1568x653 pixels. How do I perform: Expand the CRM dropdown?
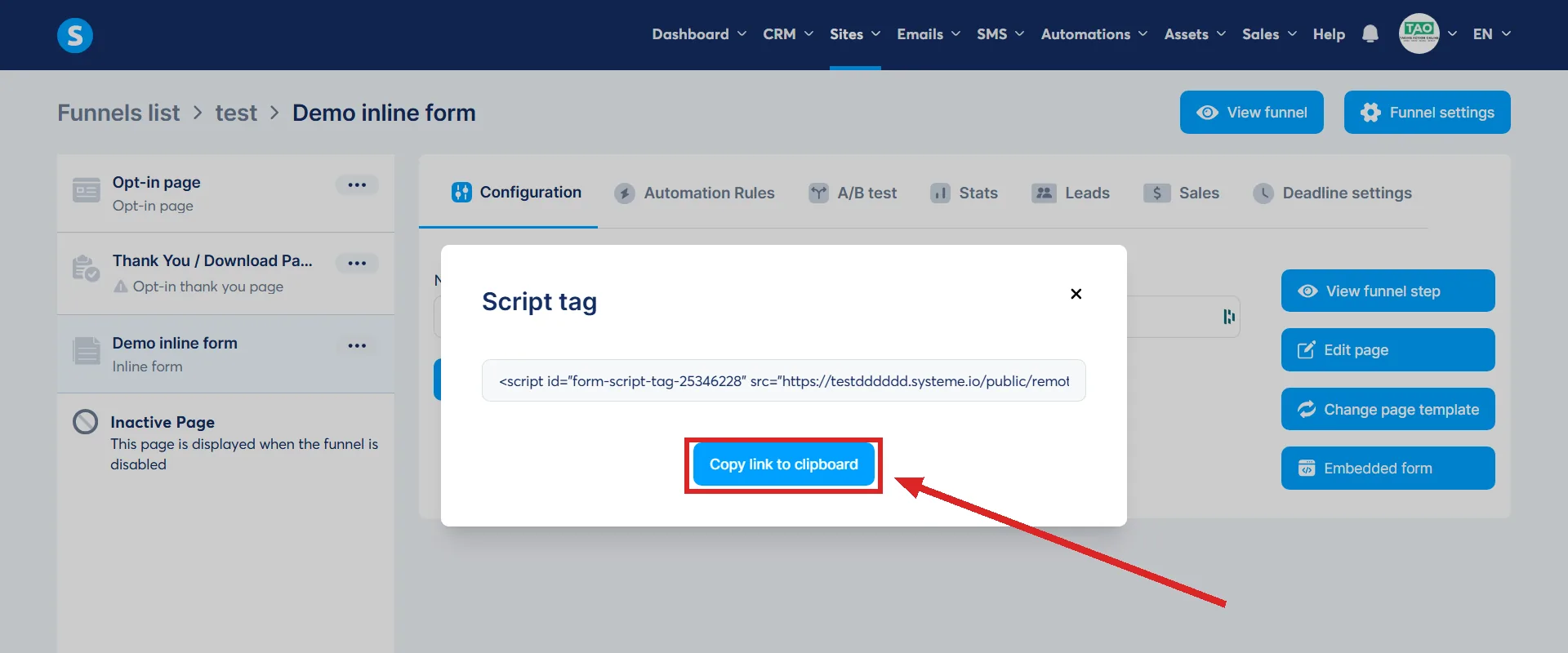788,34
